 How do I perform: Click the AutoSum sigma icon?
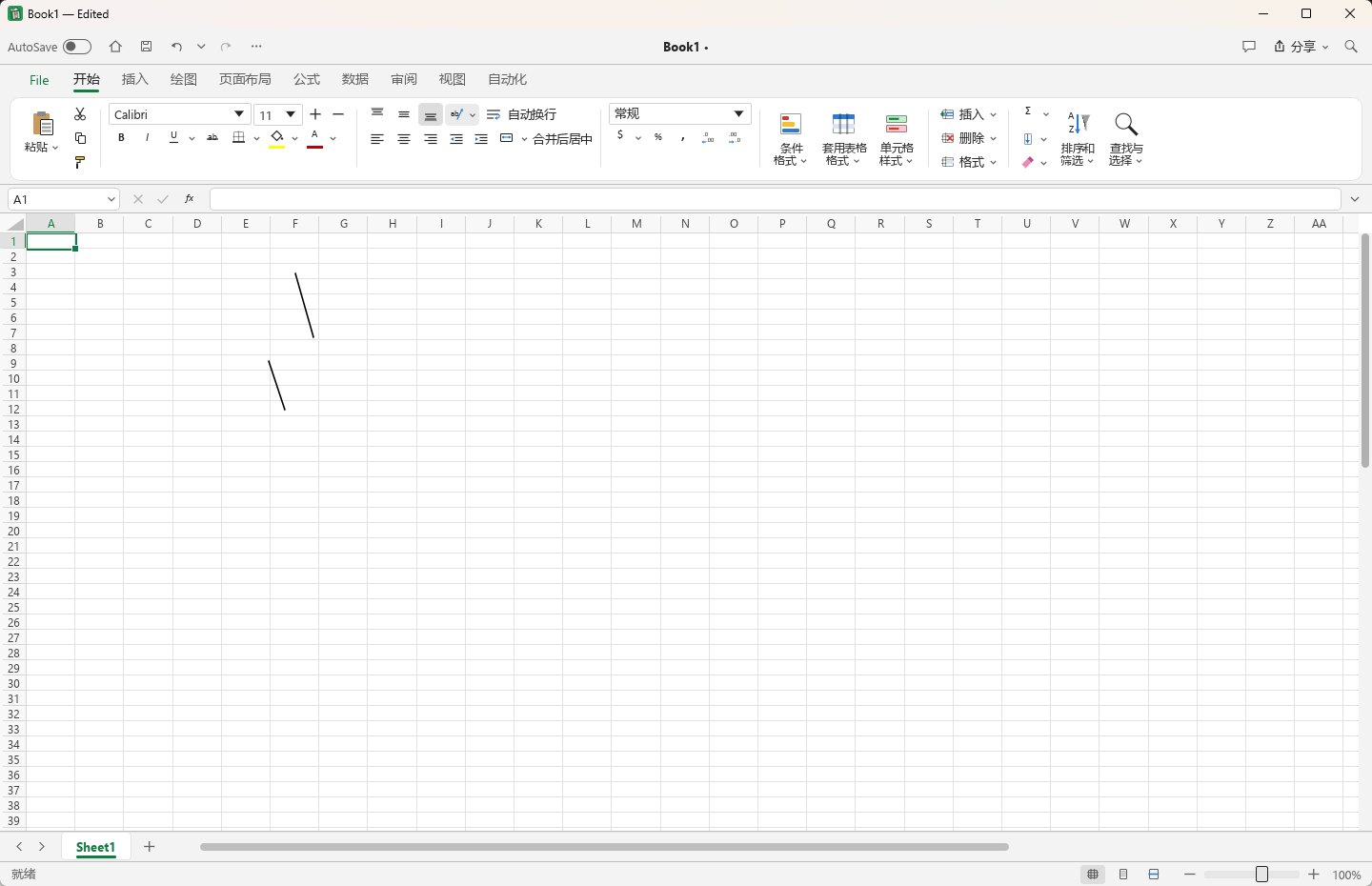(1028, 112)
